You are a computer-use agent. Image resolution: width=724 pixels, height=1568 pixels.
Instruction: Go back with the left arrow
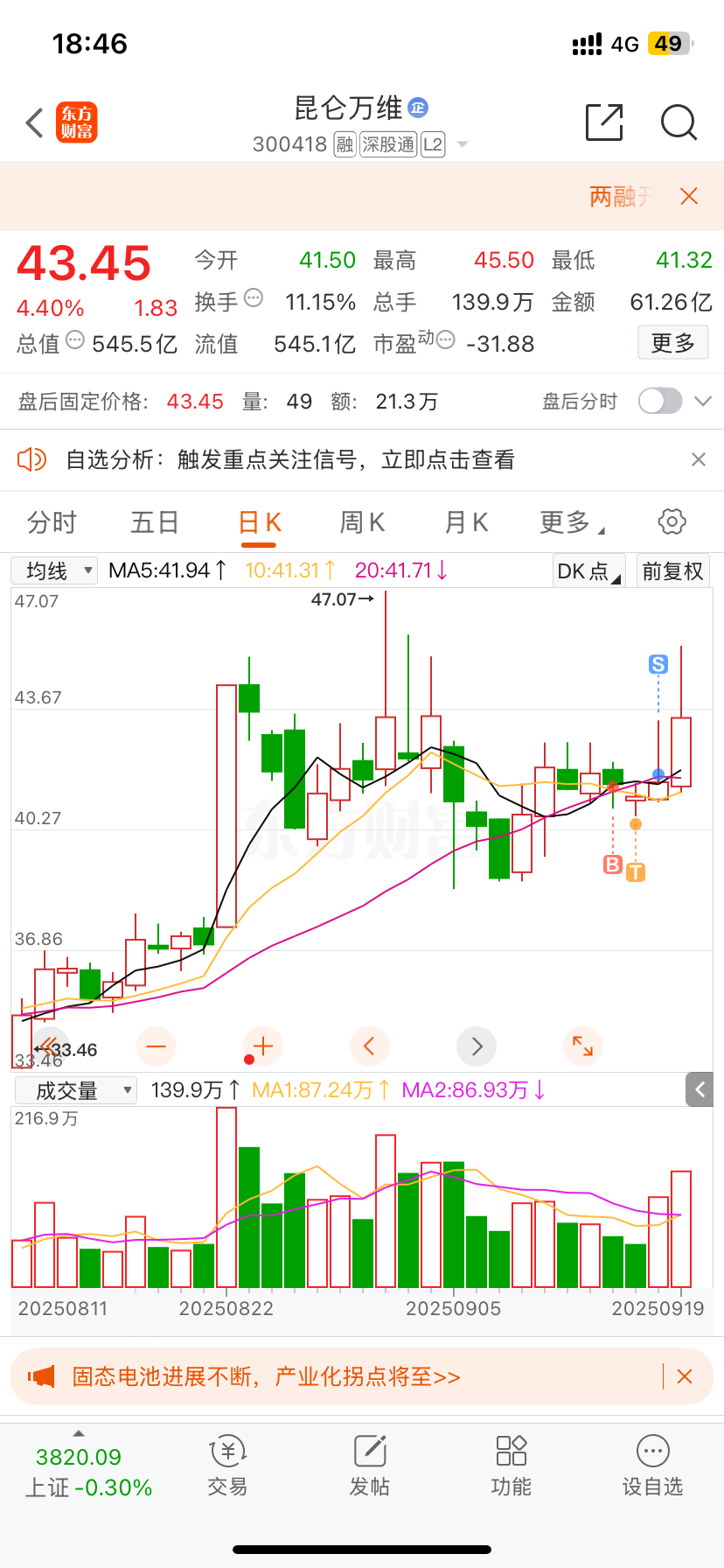pyautogui.click(x=35, y=122)
